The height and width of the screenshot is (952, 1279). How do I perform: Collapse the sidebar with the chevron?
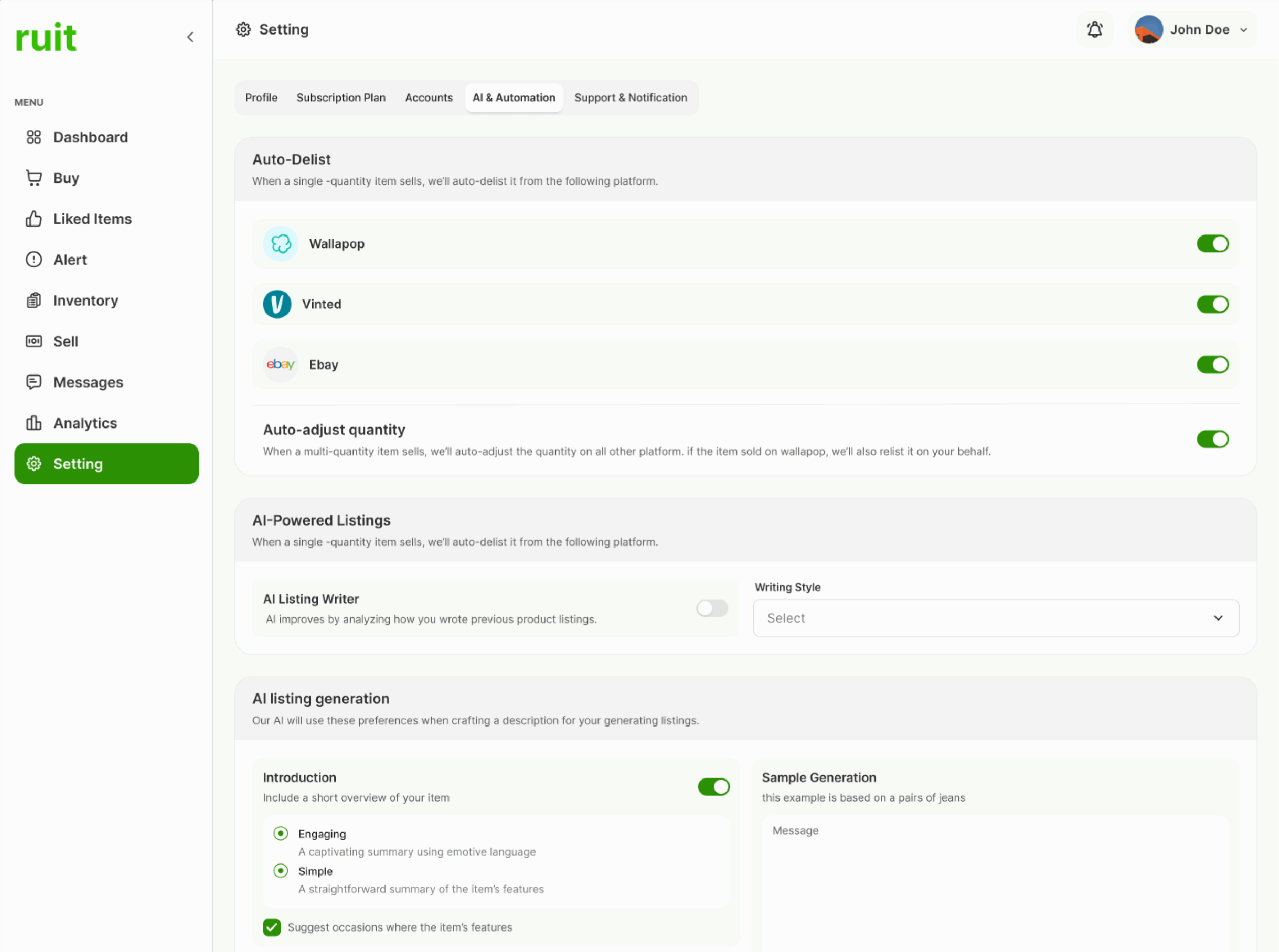click(190, 37)
